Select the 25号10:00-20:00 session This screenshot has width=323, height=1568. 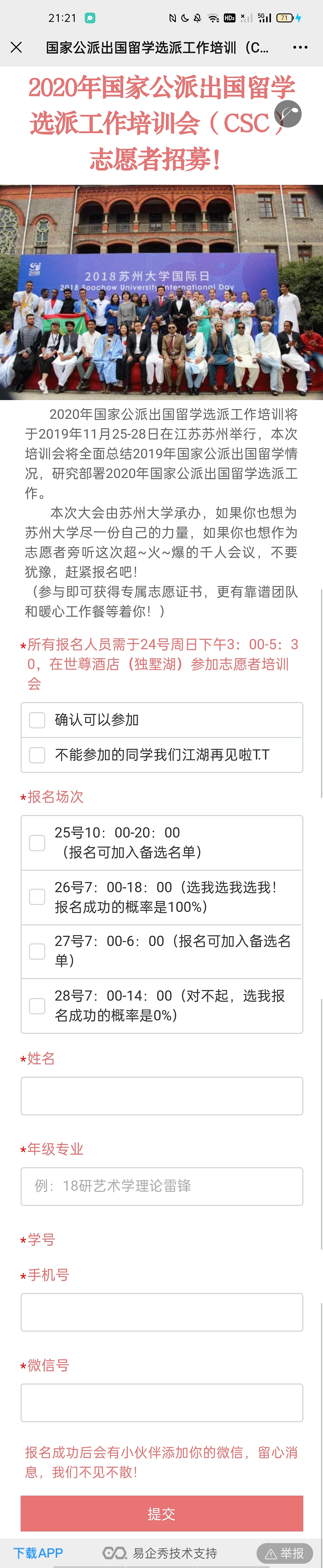[37, 842]
